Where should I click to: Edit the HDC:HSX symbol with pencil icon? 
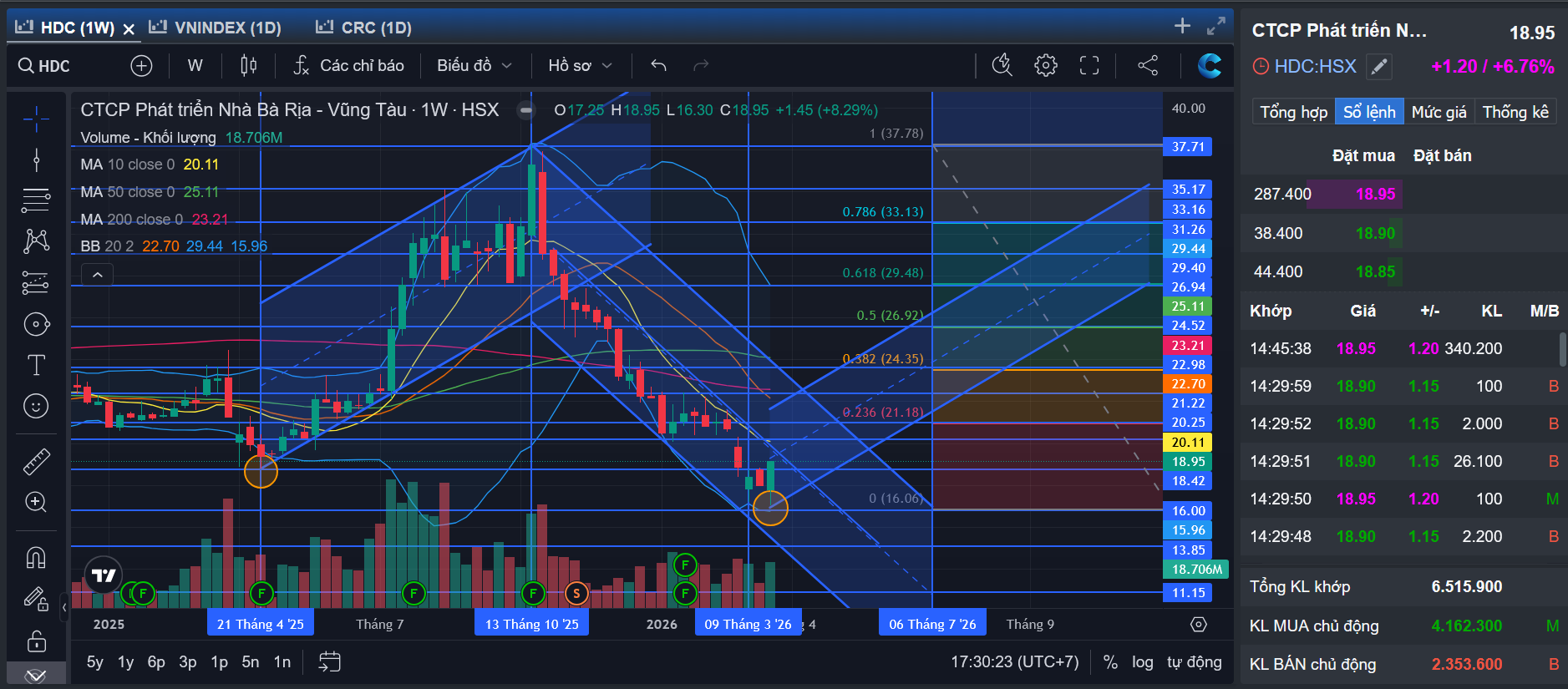click(x=1379, y=66)
